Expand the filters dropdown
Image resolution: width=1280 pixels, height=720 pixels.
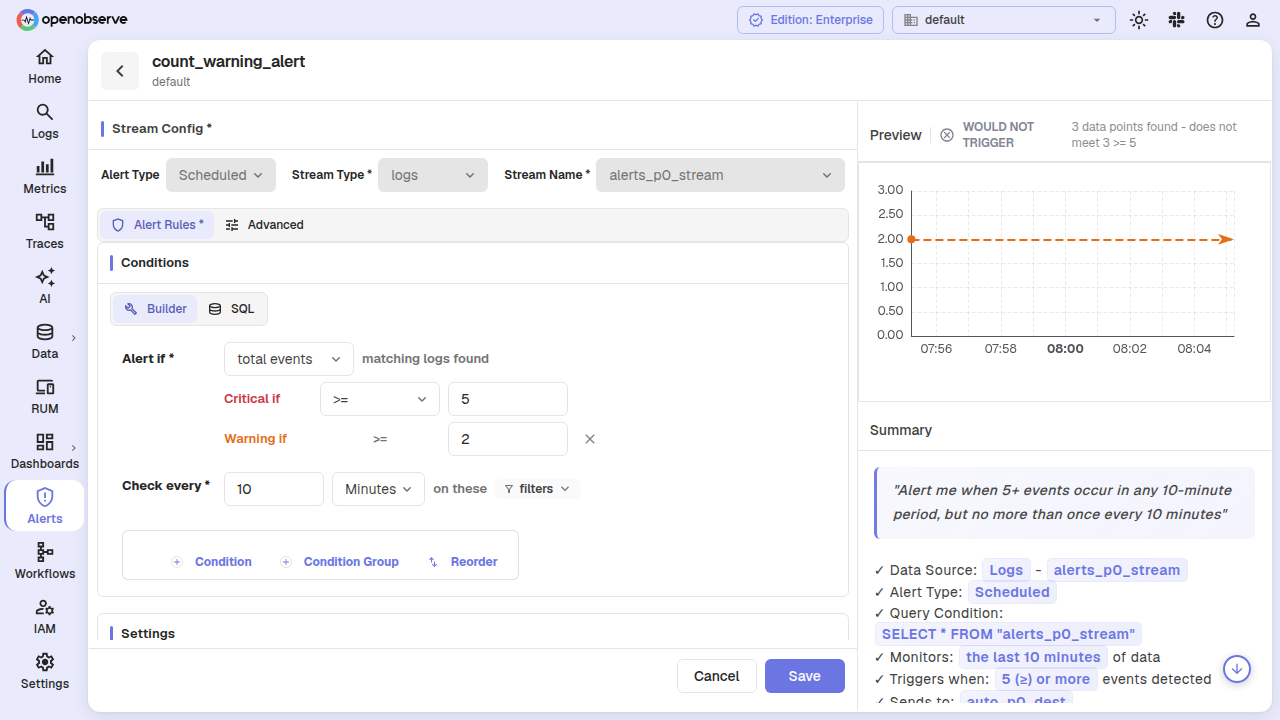537,489
